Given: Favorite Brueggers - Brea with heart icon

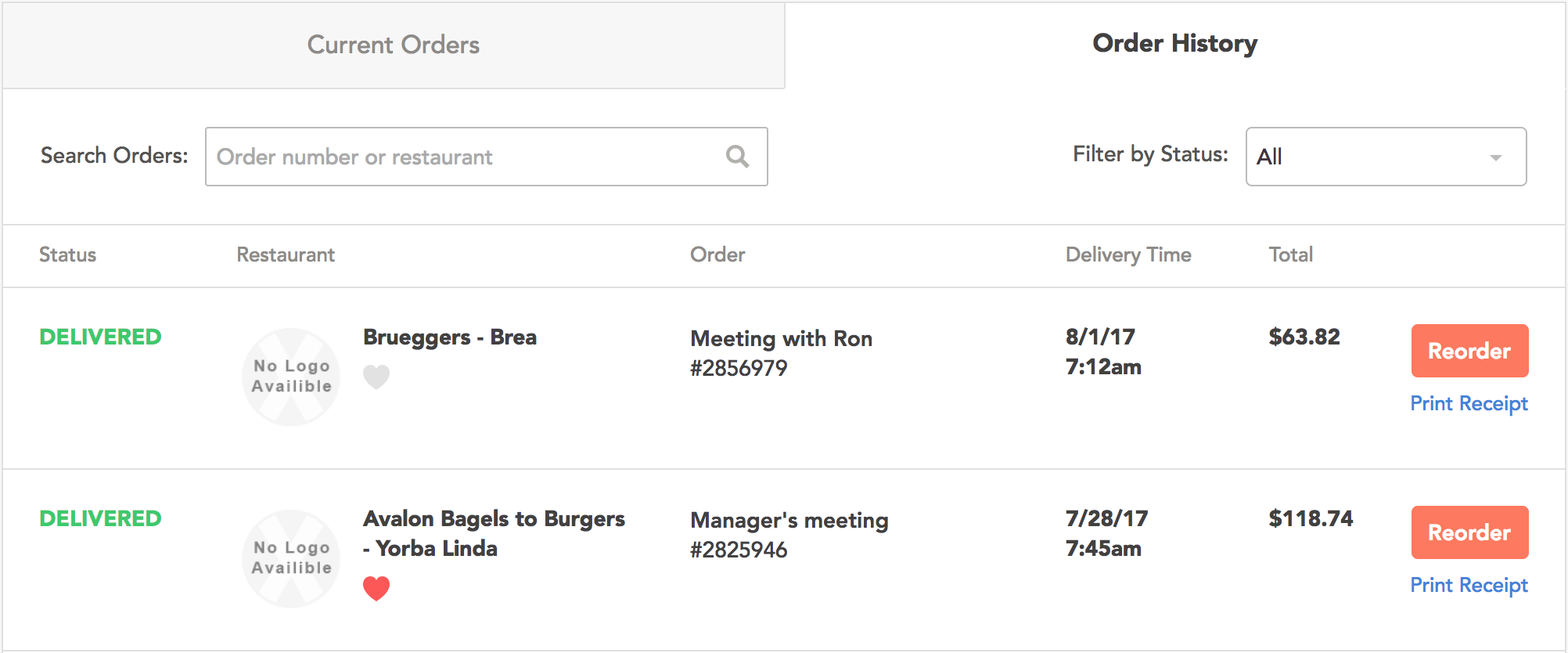Looking at the screenshot, I should [376, 377].
